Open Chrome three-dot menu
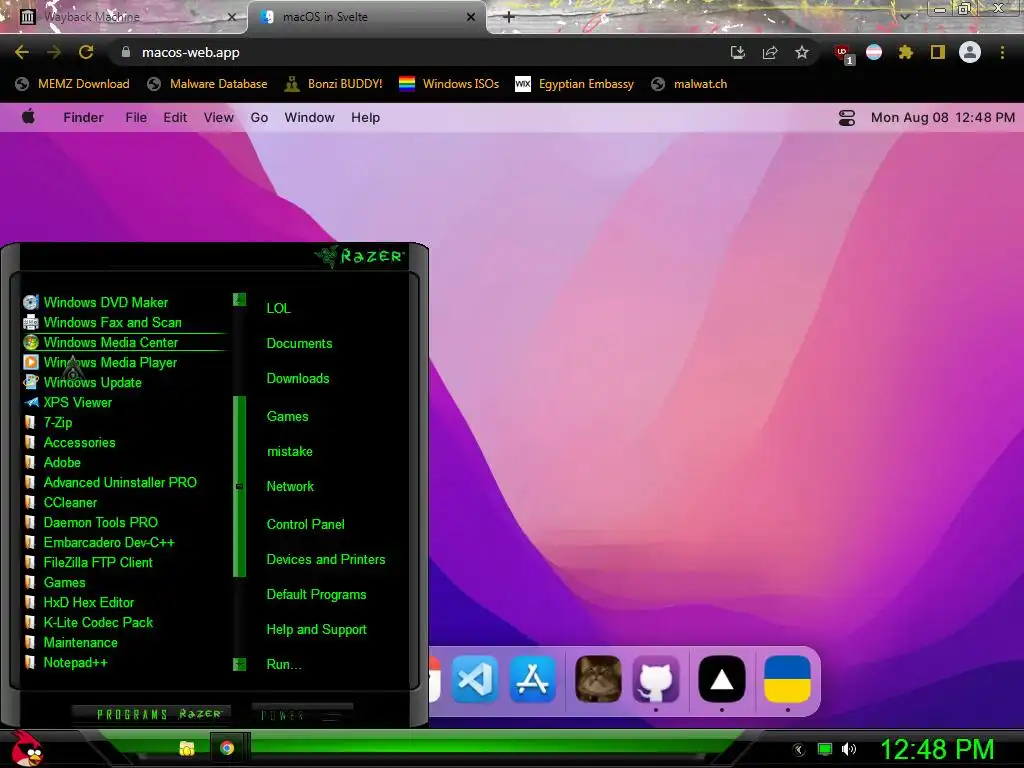The image size is (1024, 768). tap(1002, 52)
